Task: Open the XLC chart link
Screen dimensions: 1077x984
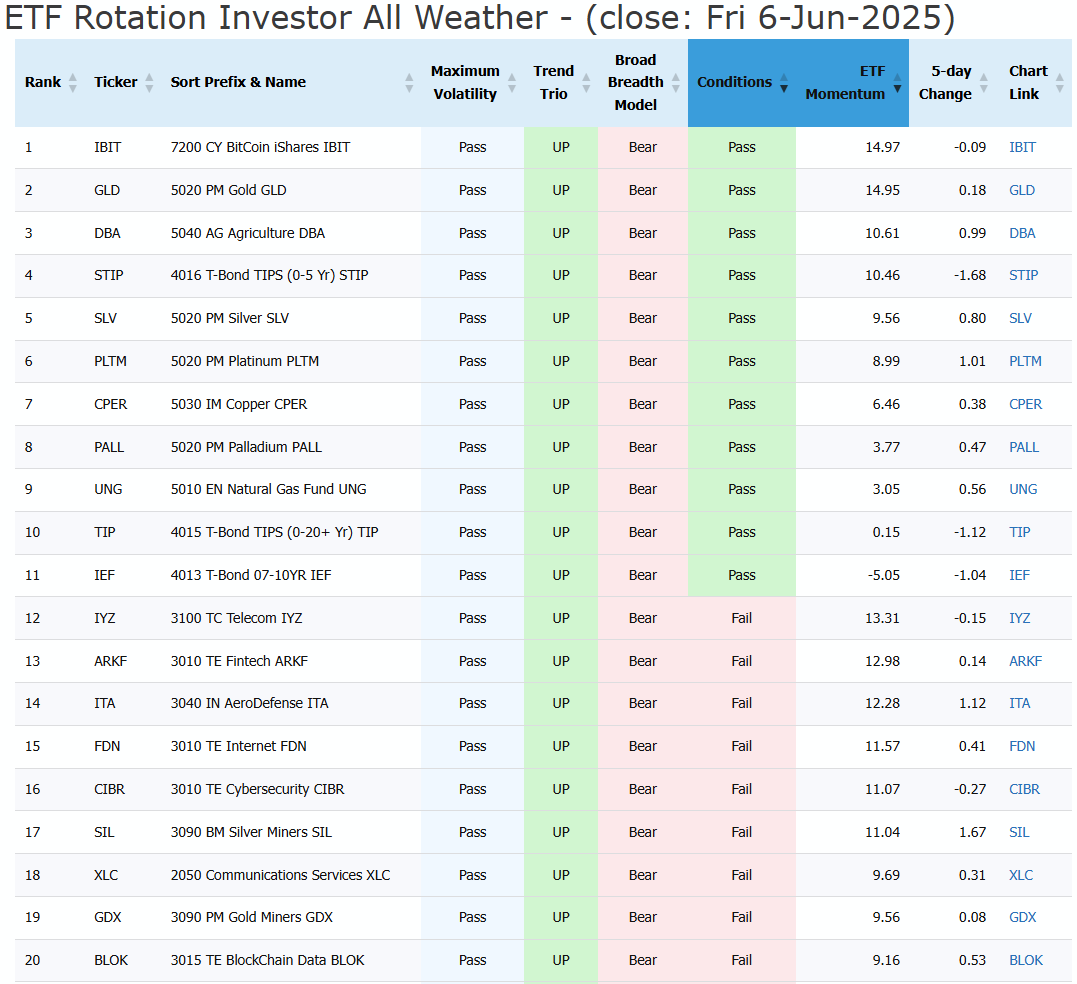Action: 1021,875
